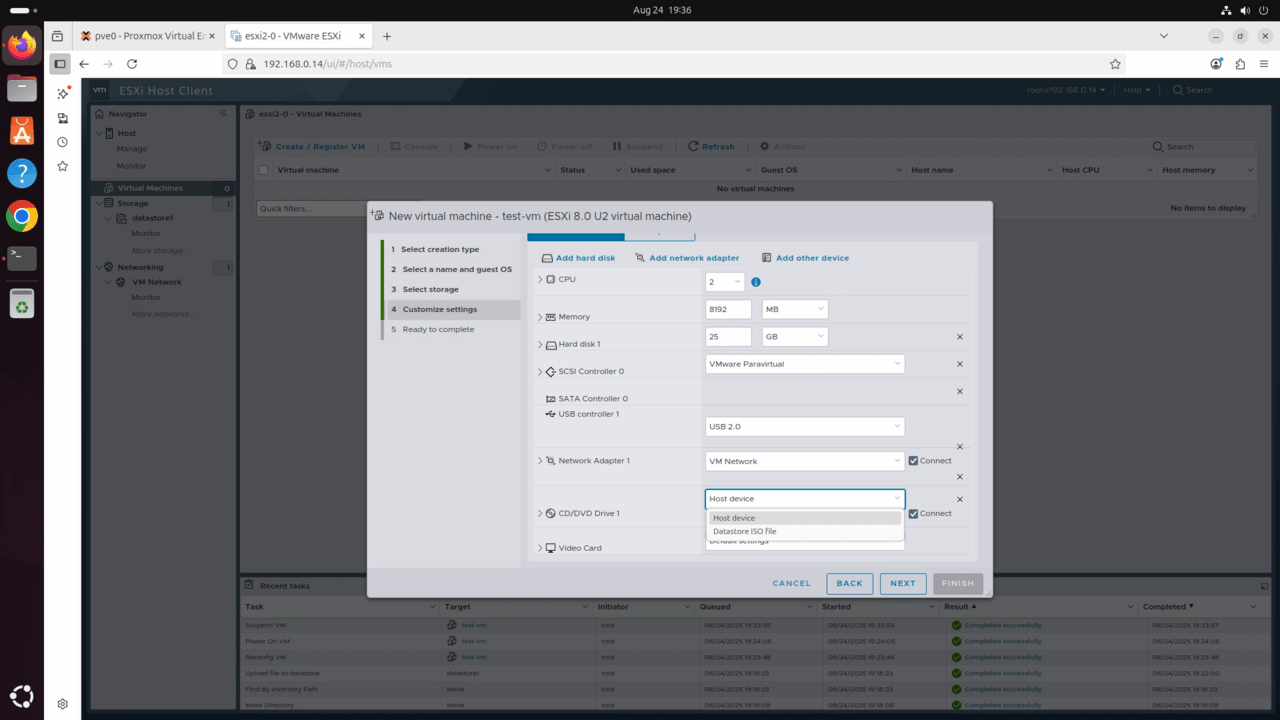The height and width of the screenshot is (720, 1280).
Task: Remove SCSI Controller 0 using its X
Action: (x=960, y=364)
